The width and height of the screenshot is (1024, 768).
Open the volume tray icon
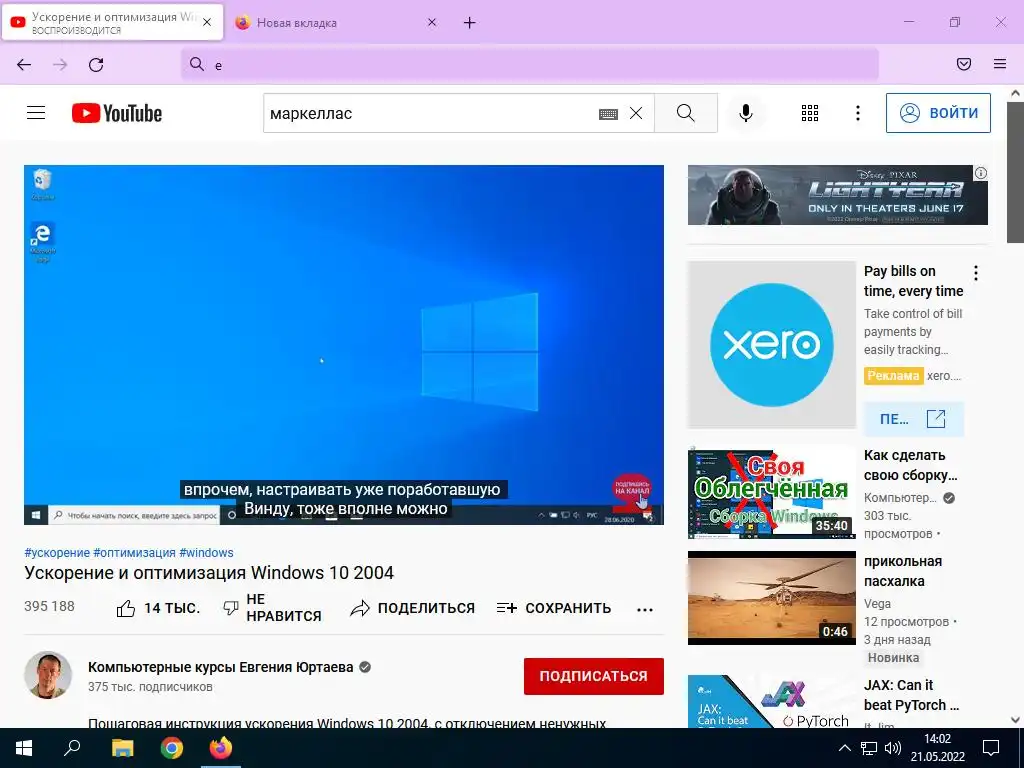pos(893,748)
